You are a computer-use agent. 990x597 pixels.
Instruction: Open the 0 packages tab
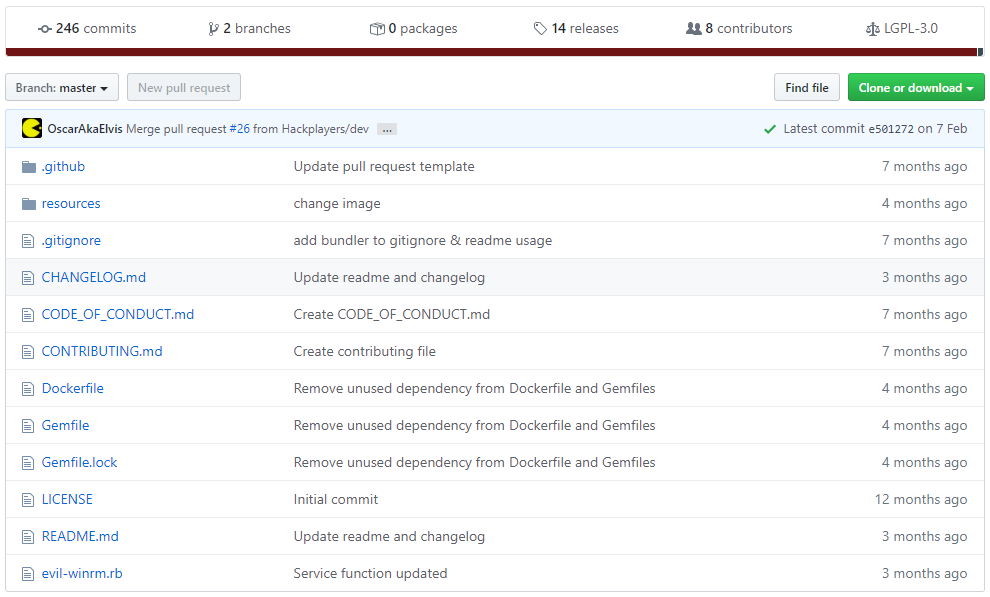tap(414, 28)
